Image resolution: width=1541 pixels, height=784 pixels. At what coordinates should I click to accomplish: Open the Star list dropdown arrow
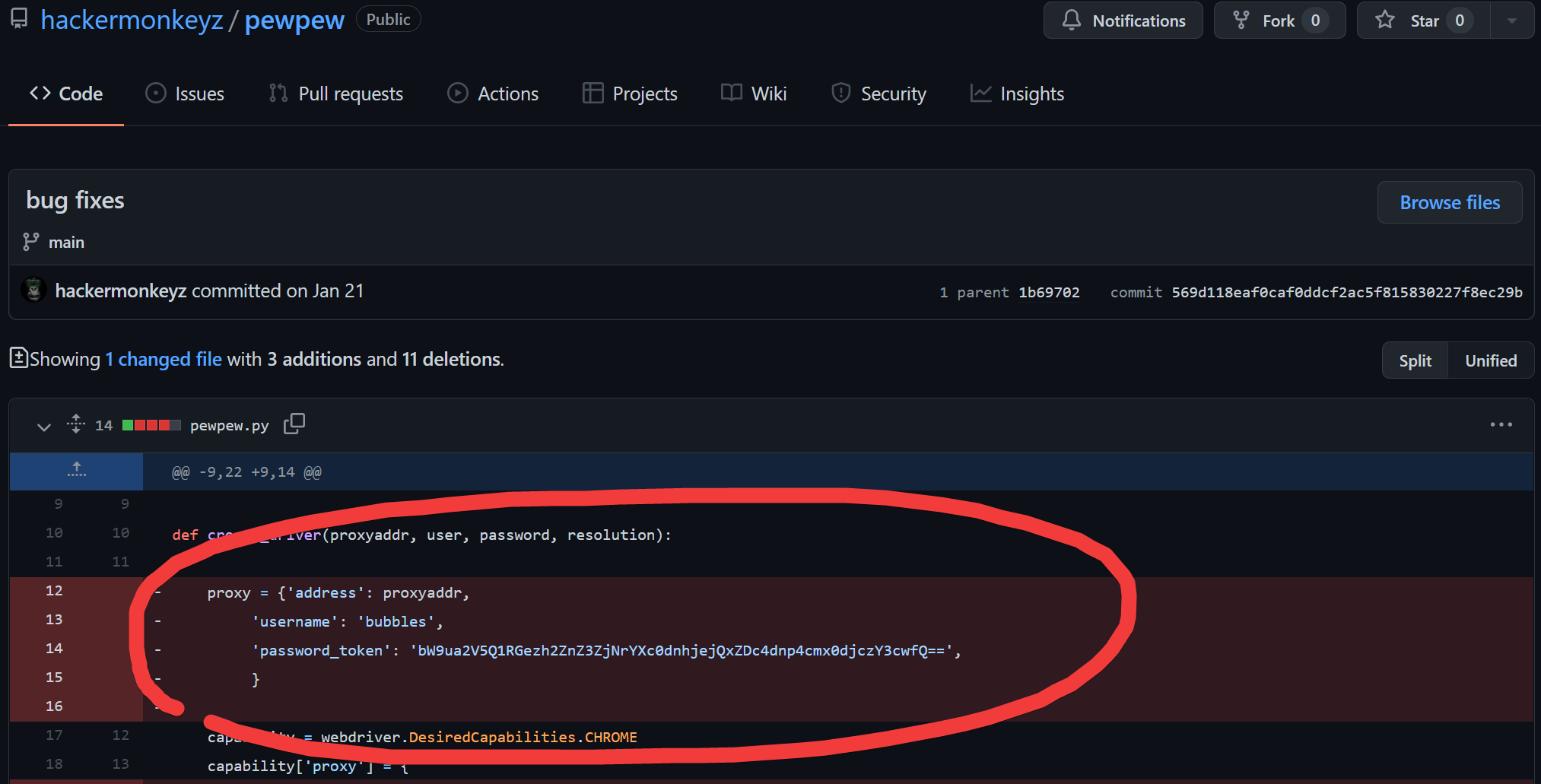pyautogui.click(x=1511, y=21)
